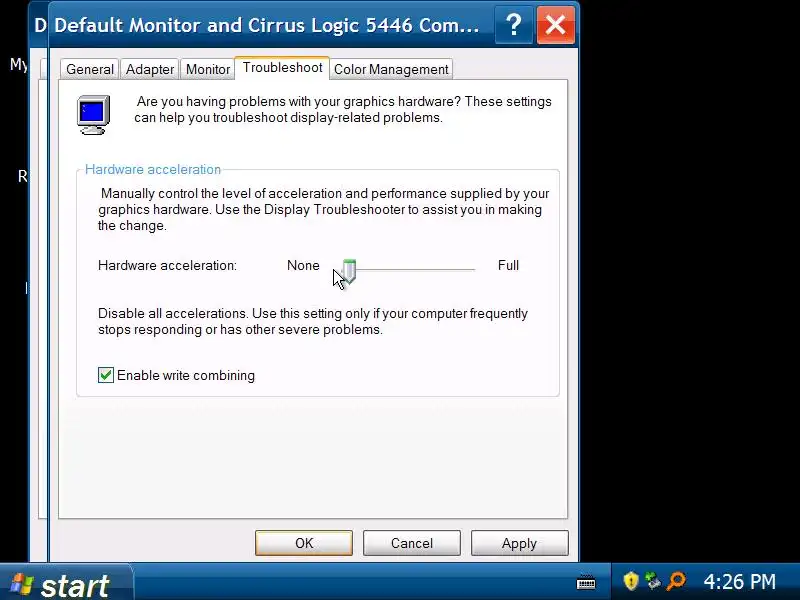This screenshot has height=600, width=800.
Task: Click the 4:26 PM taskbar clock
Action: (739, 581)
